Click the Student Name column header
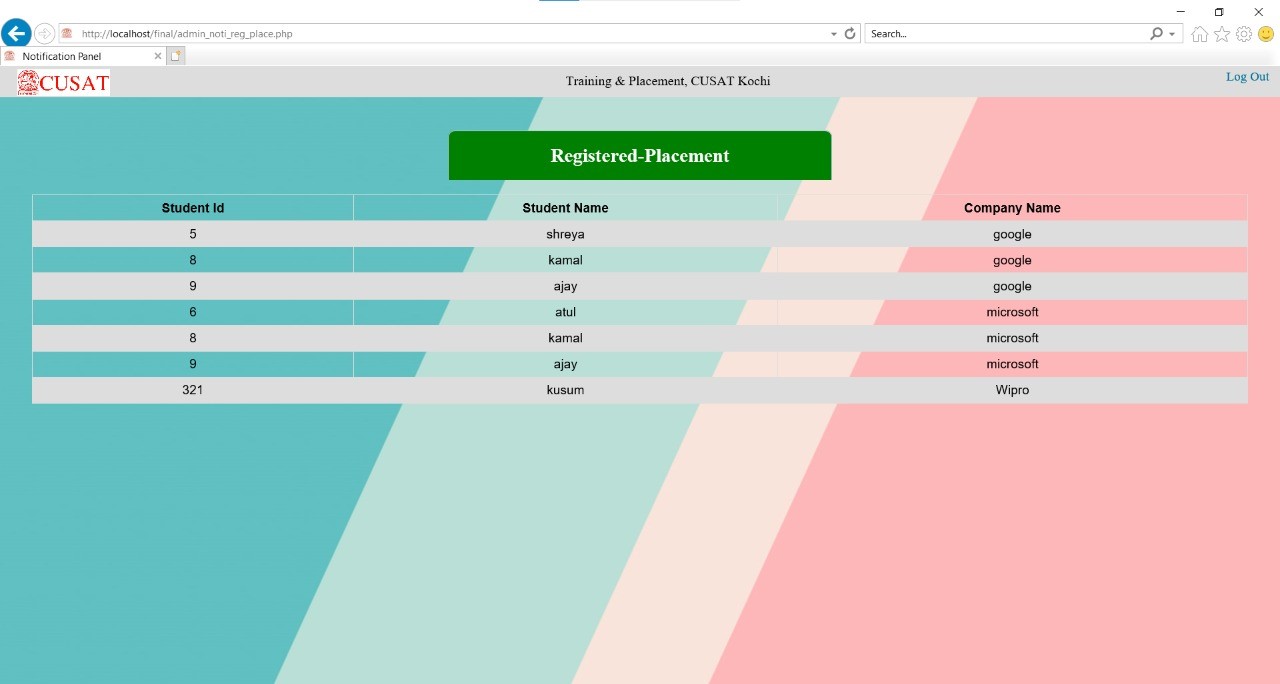The image size is (1280, 684). click(565, 208)
